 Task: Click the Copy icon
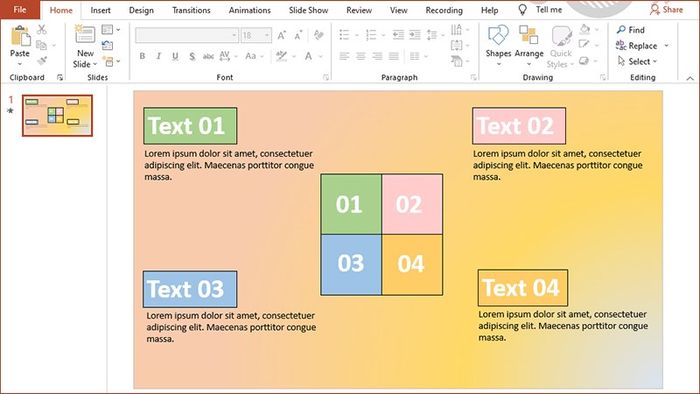tap(42, 45)
